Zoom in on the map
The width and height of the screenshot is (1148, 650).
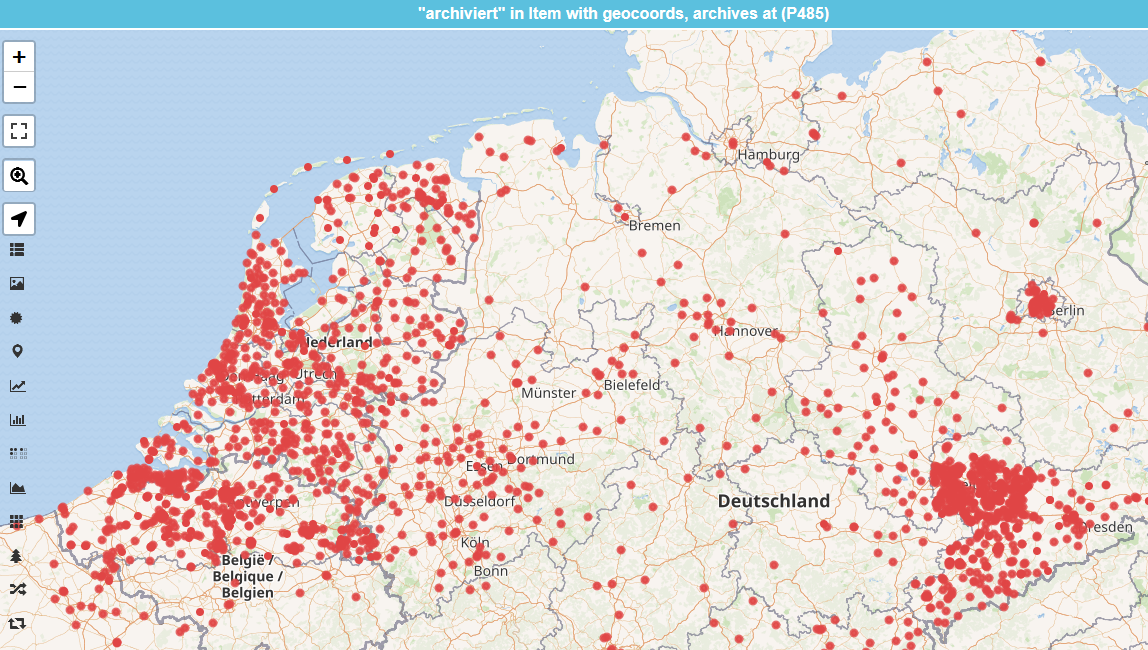19,57
